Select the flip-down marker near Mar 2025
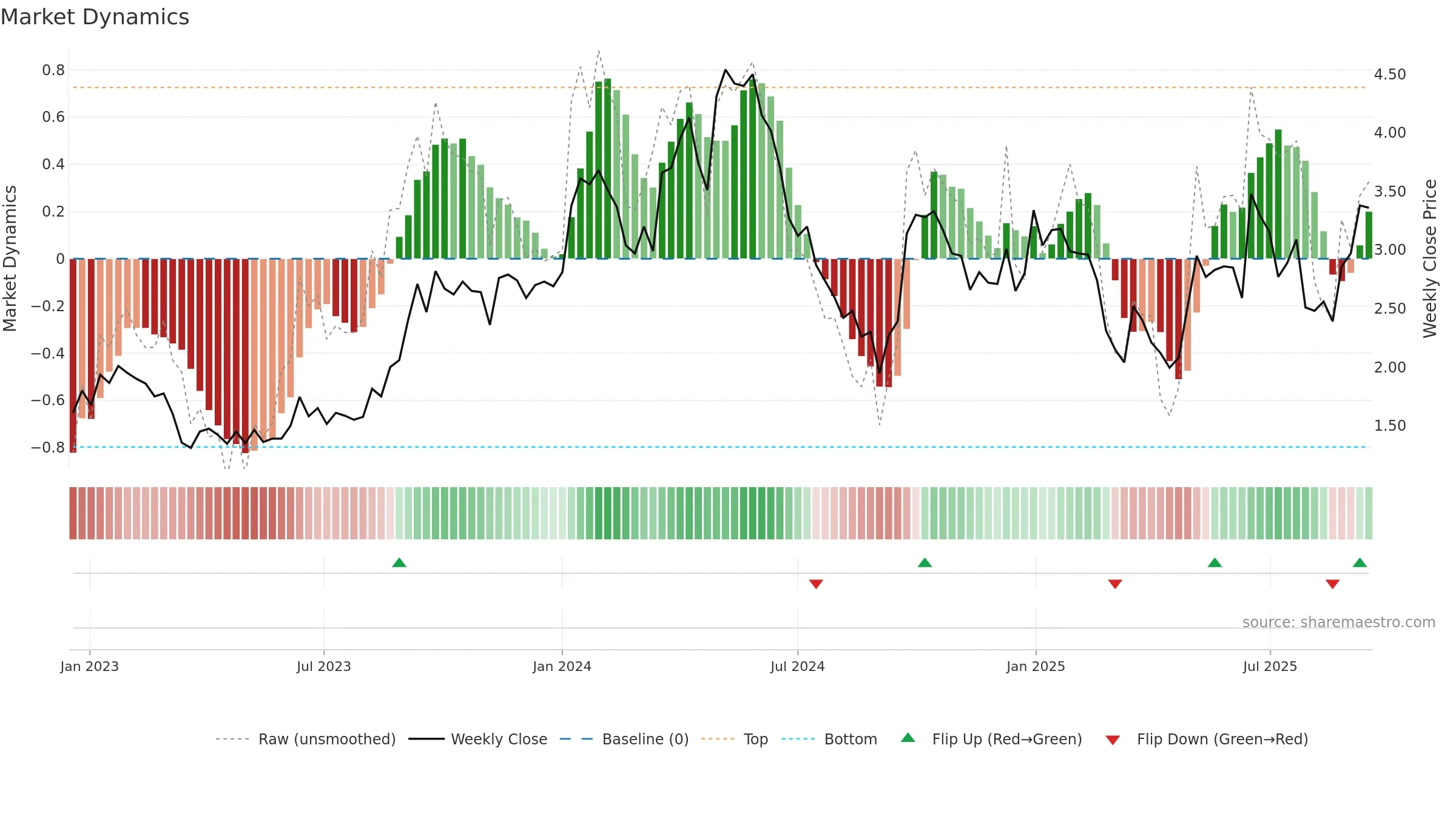The height and width of the screenshot is (819, 1456). coord(1115,584)
